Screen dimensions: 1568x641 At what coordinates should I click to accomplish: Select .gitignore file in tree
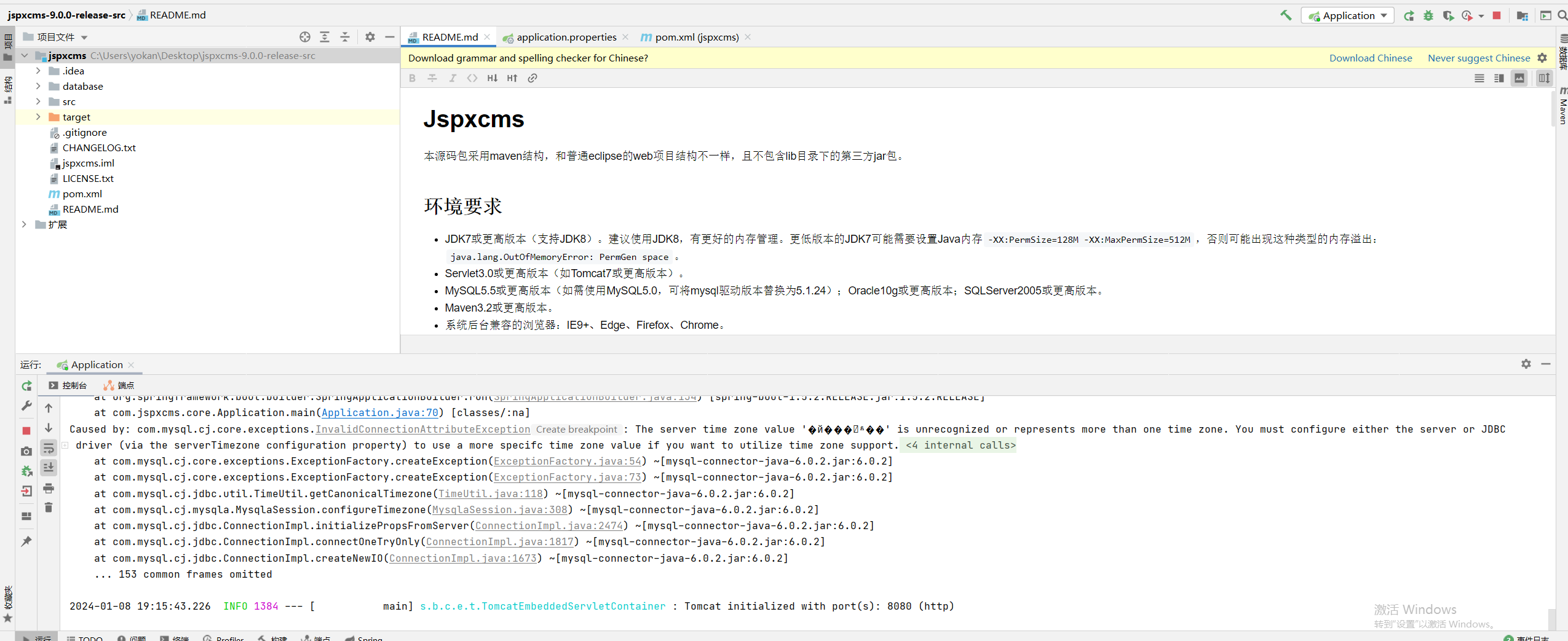84,132
